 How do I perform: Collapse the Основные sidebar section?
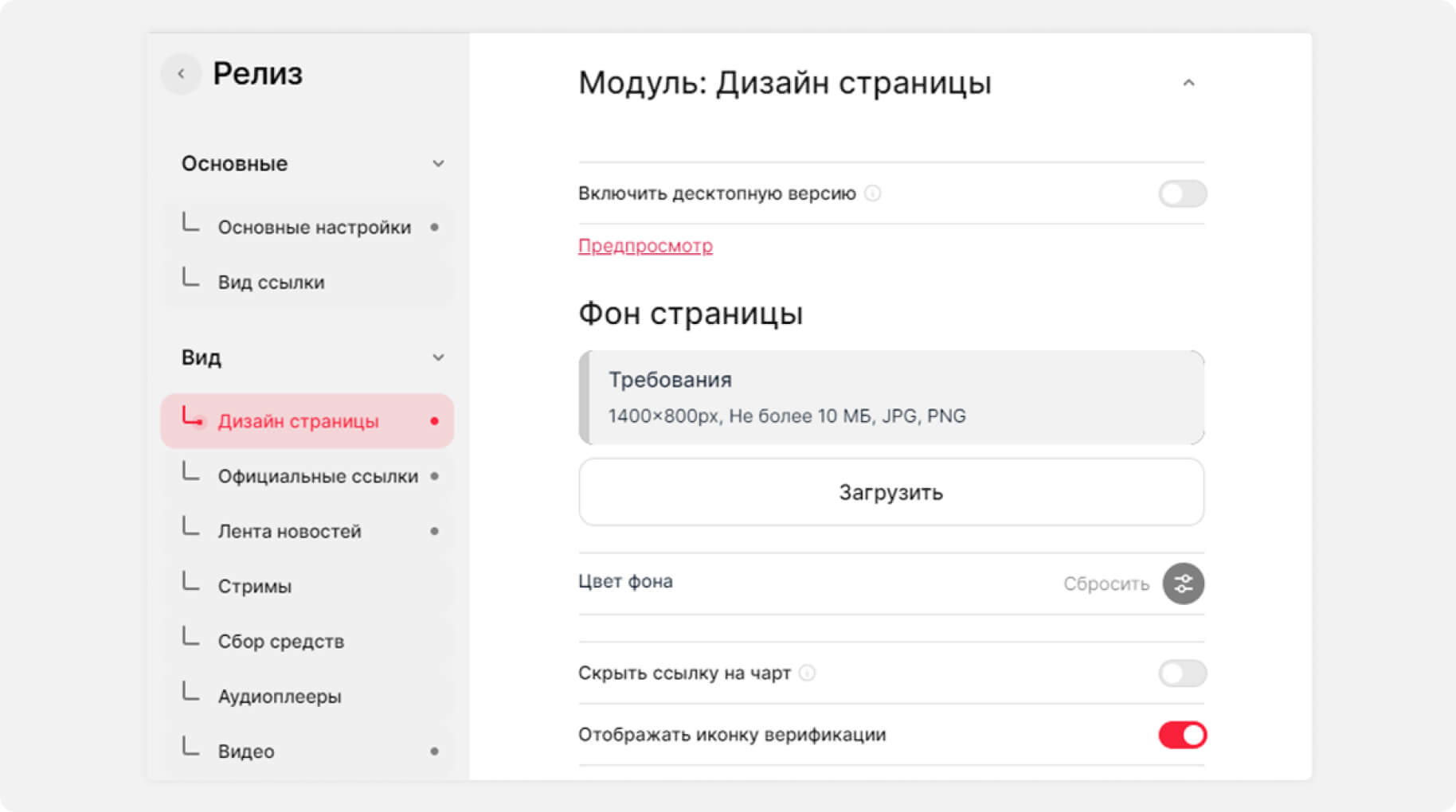pos(438,164)
